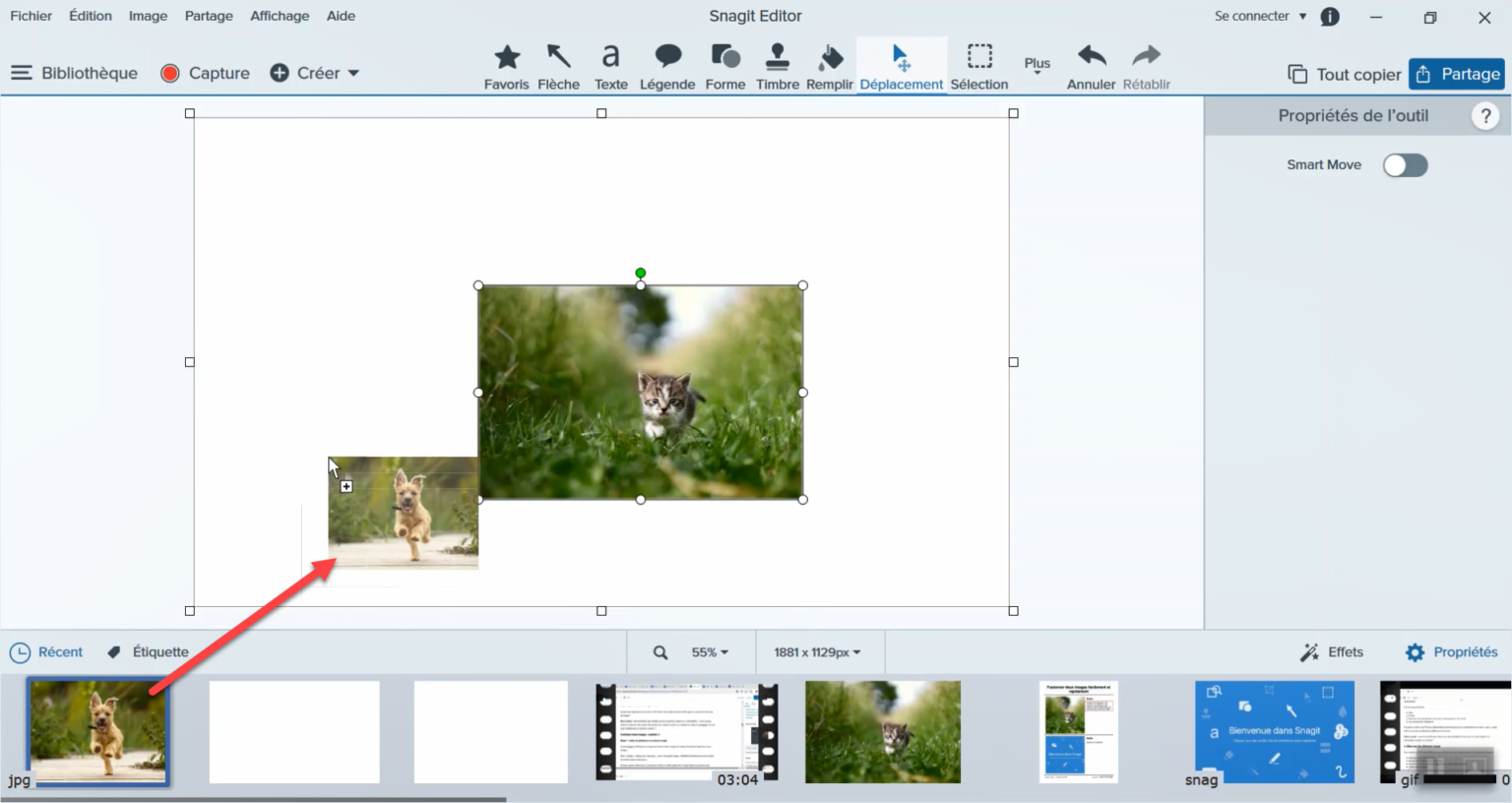Click the green rotation handle above kitten image
Screen dimensions: 1512x803
[x=641, y=273]
